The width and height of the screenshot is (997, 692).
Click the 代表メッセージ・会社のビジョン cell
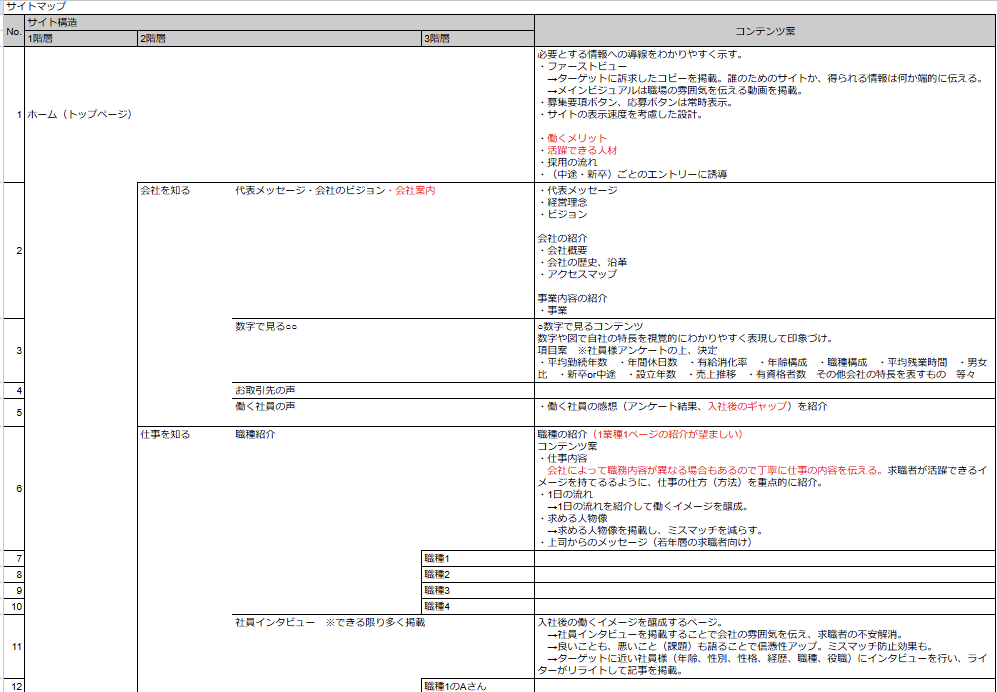(x=384, y=251)
